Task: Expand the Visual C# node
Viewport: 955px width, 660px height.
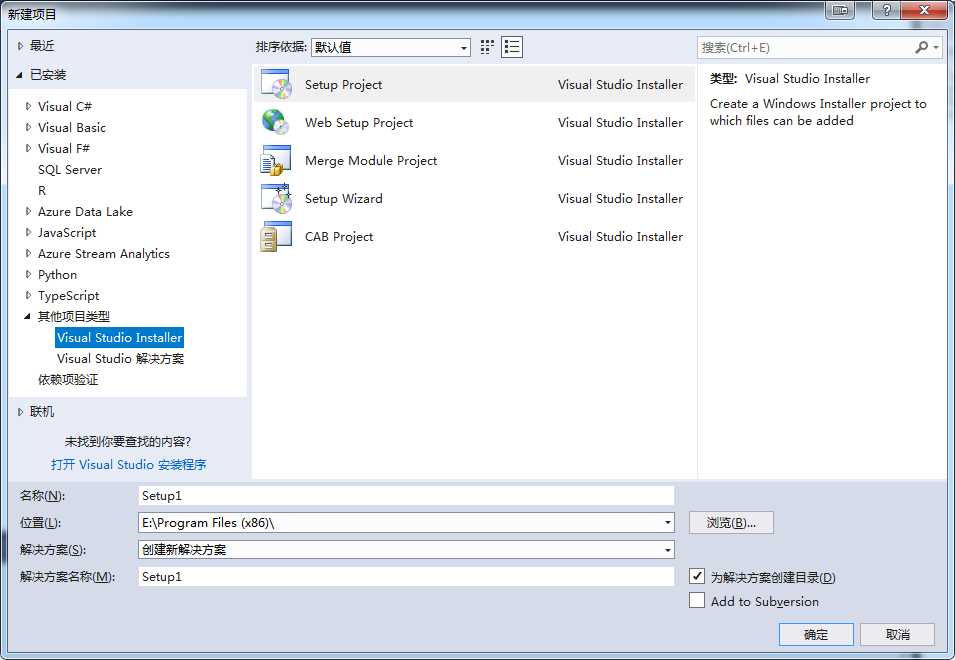Action: click(28, 106)
